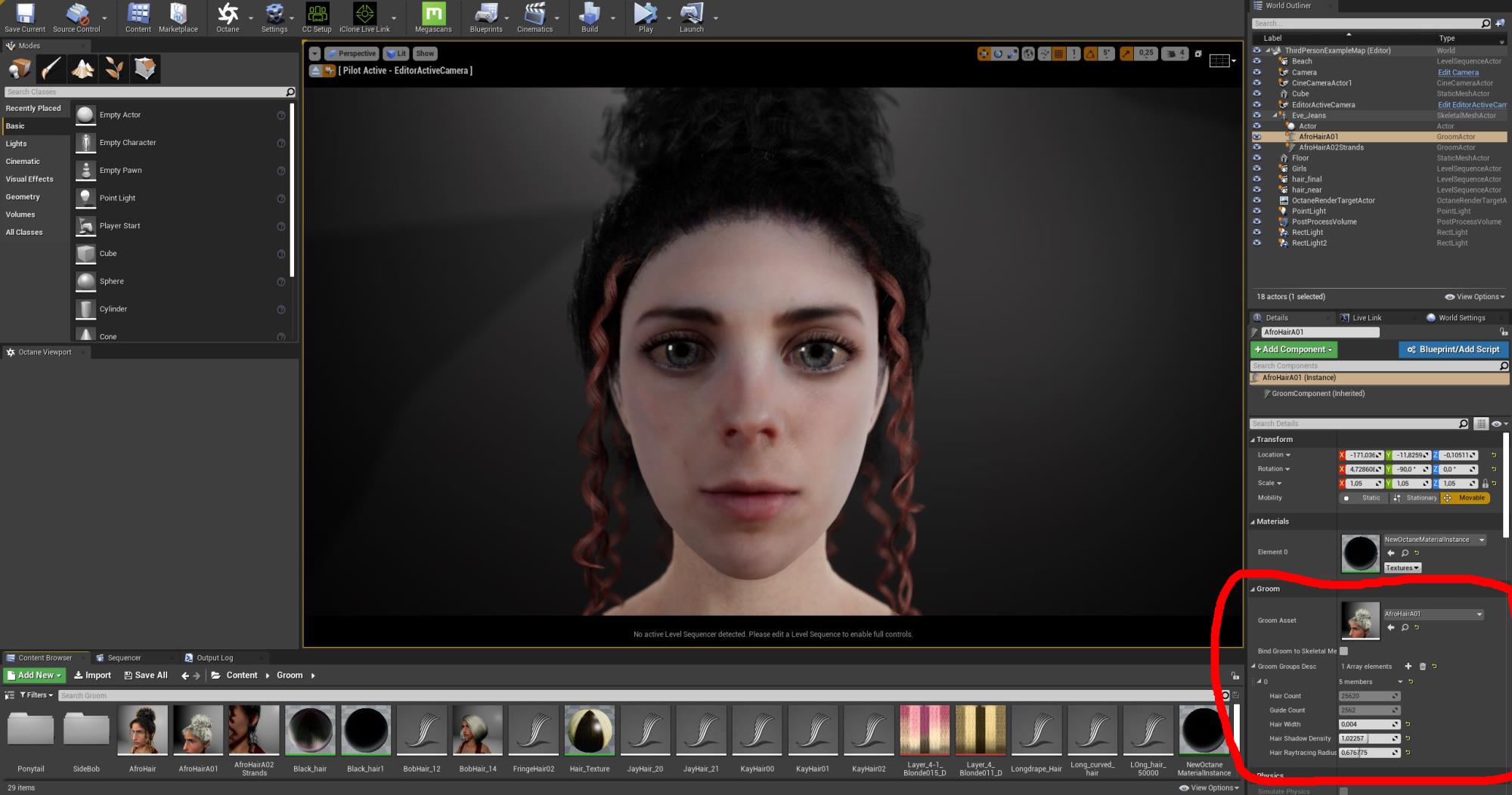1512x795 pixels.
Task: Select the Visual Effects category
Action: (29, 179)
